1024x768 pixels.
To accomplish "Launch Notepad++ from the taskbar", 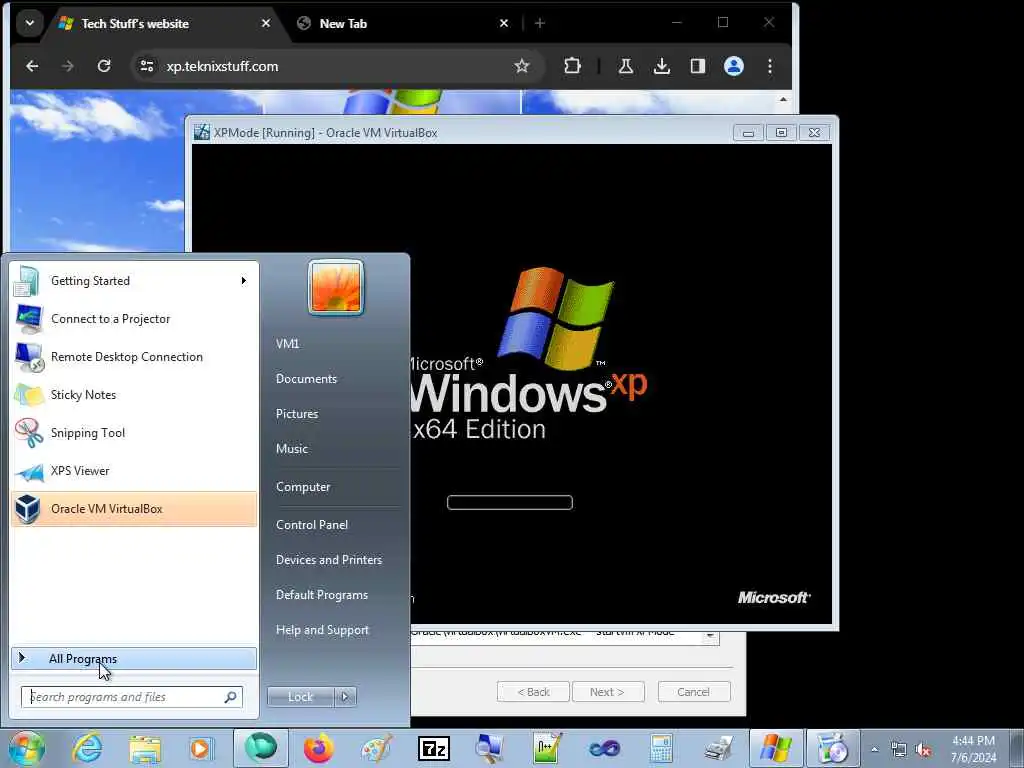I will [547, 749].
